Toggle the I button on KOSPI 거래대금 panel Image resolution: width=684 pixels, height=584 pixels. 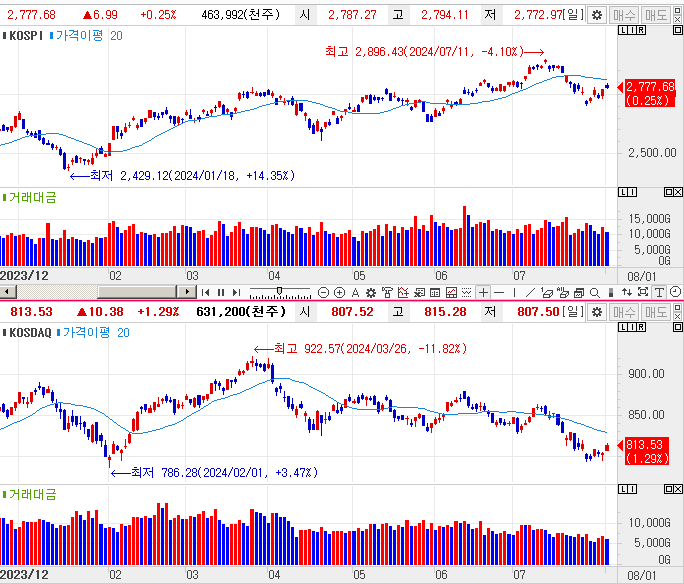[x=632, y=192]
